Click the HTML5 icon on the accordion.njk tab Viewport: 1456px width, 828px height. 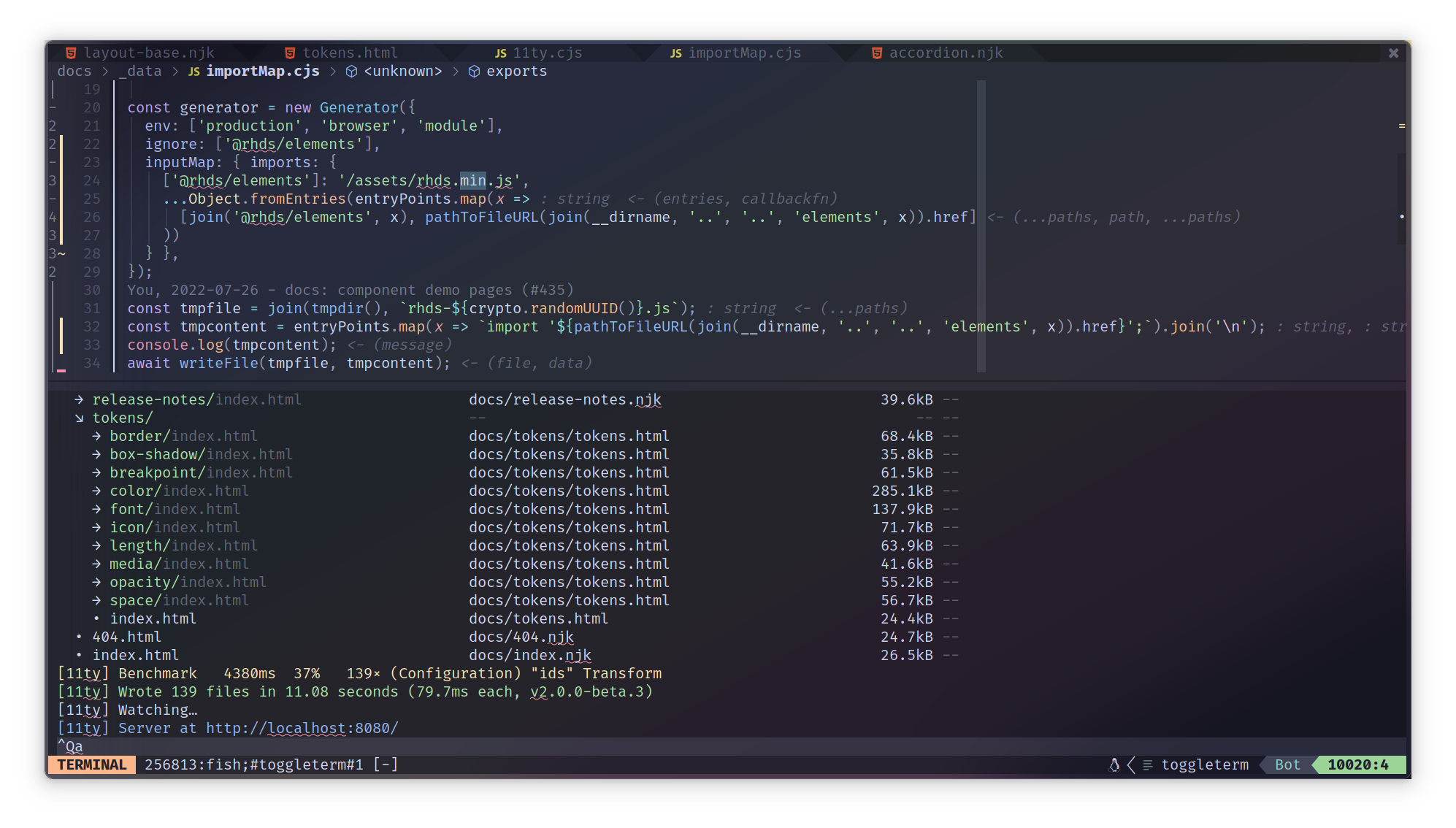875,53
